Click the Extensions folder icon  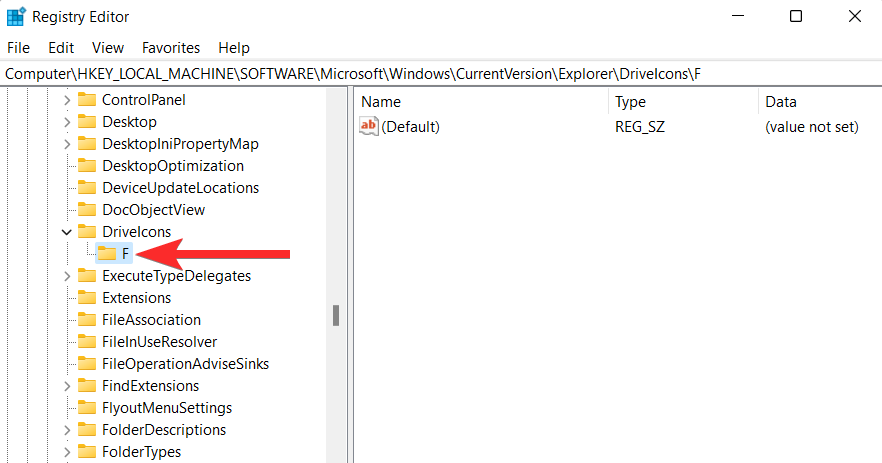point(87,298)
